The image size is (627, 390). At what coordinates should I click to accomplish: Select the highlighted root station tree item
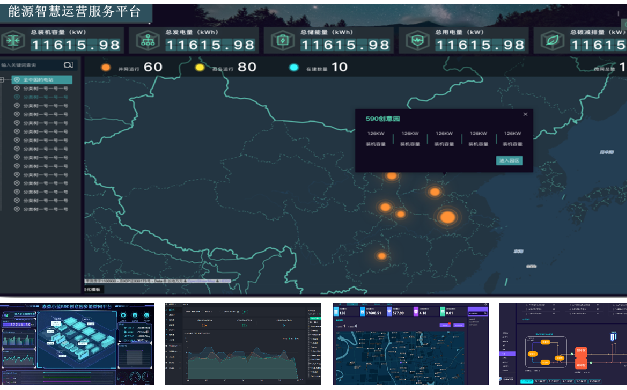pyautogui.click(x=42, y=80)
